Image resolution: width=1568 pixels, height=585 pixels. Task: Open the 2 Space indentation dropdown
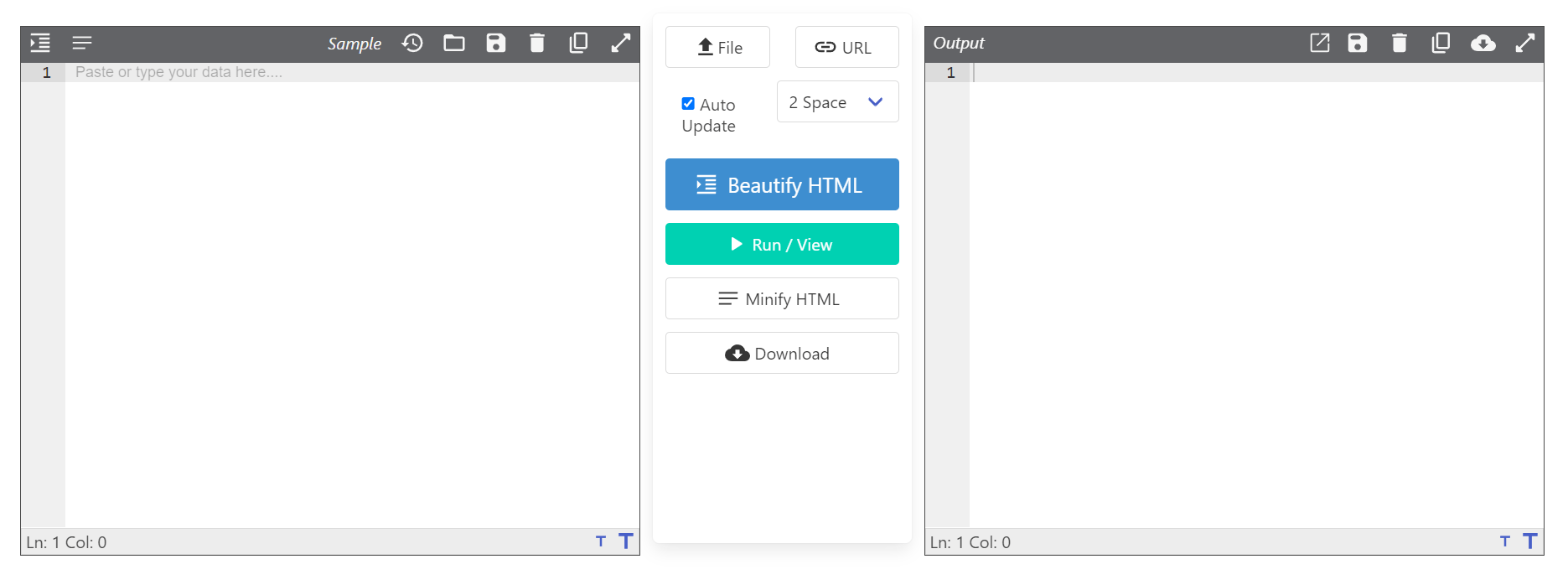pyautogui.click(x=837, y=101)
